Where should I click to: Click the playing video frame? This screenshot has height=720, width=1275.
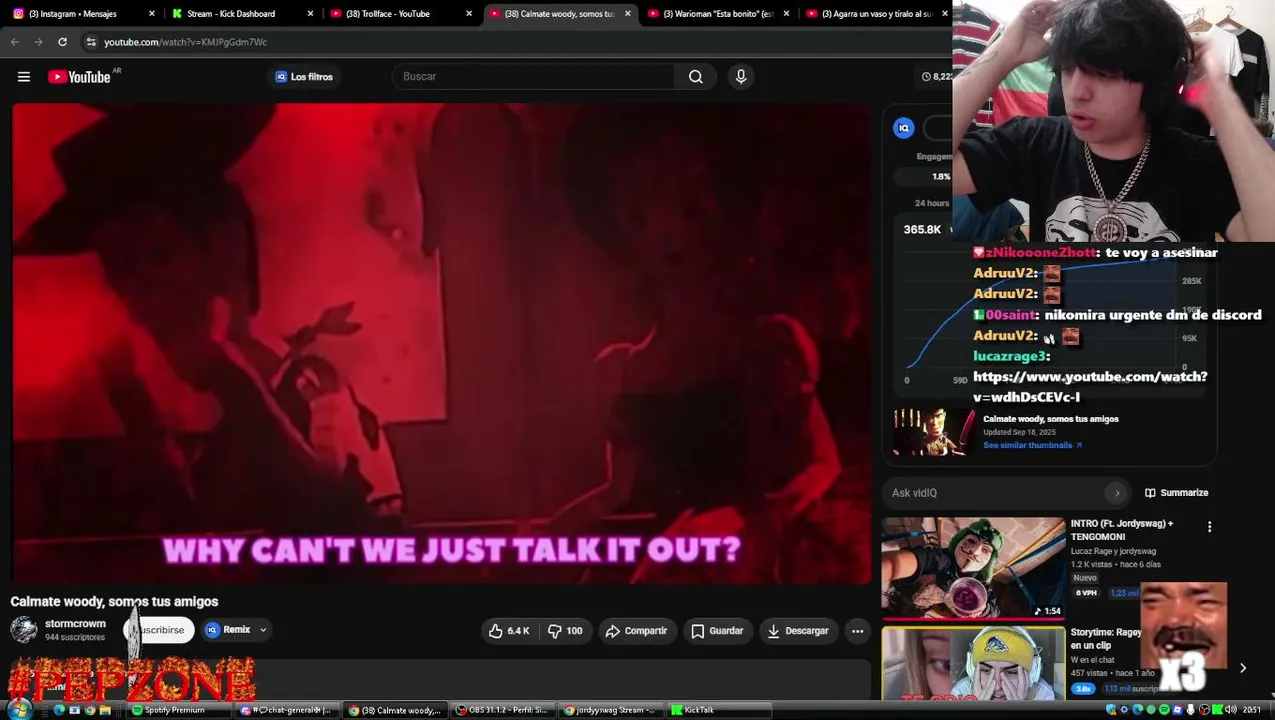tap(441, 343)
